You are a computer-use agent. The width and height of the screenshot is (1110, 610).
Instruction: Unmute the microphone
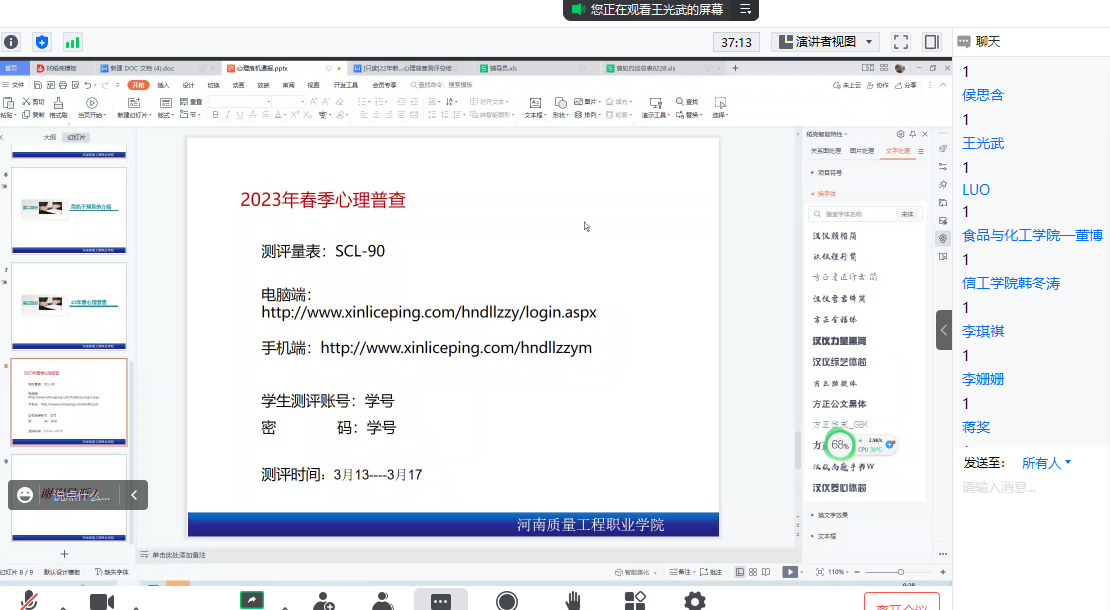click(30, 601)
